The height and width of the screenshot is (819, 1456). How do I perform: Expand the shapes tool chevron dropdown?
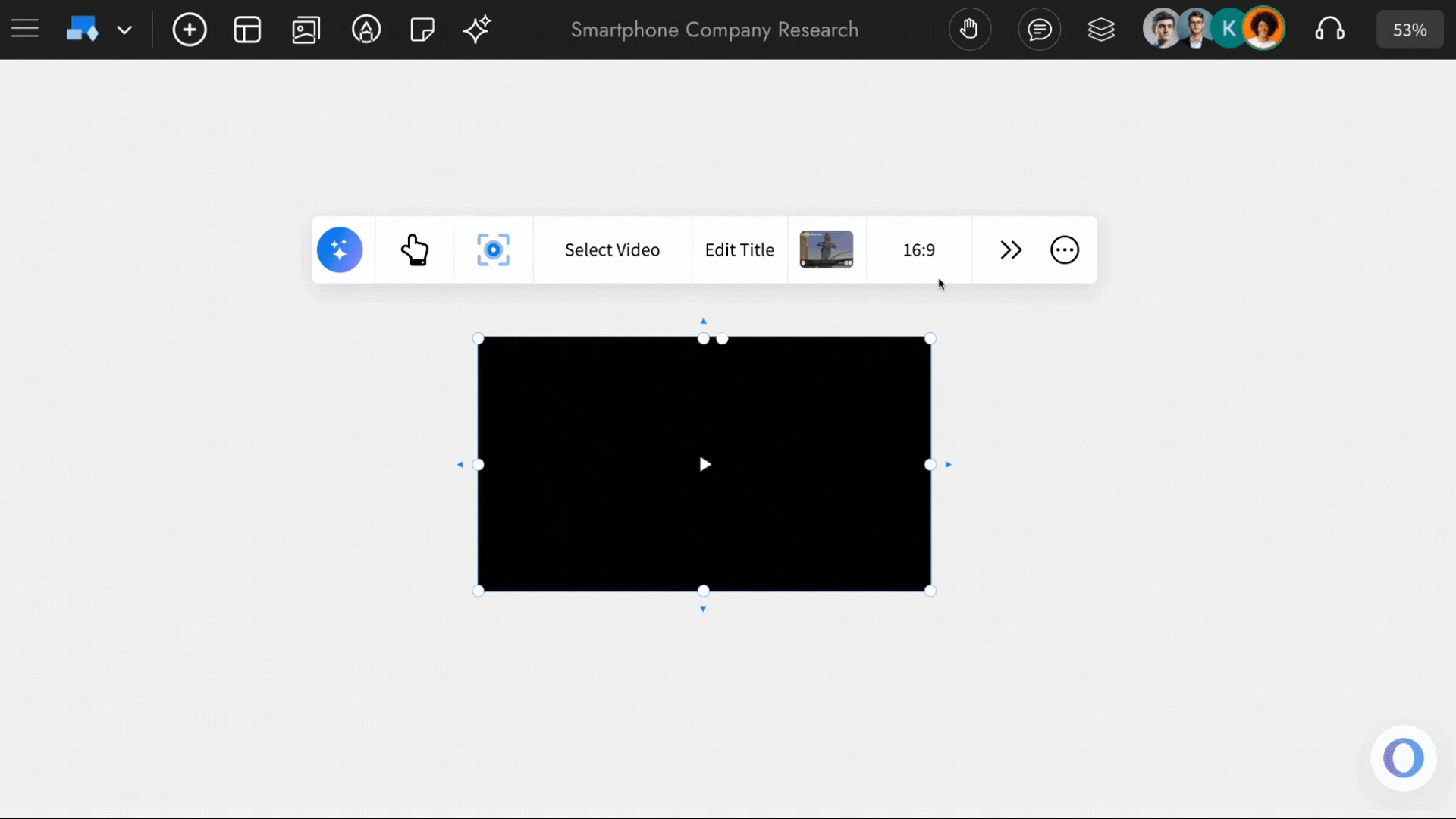click(x=124, y=29)
